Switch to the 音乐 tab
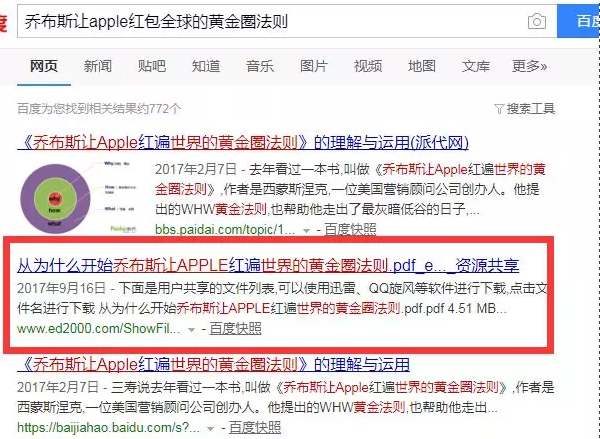The height and width of the screenshot is (439, 600). (260, 66)
